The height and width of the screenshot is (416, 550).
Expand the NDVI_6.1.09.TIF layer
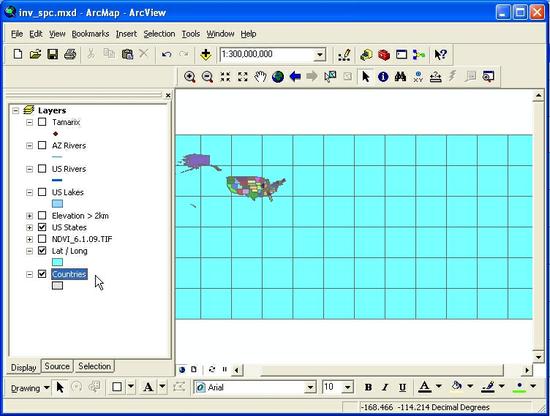click(x=29, y=239)
